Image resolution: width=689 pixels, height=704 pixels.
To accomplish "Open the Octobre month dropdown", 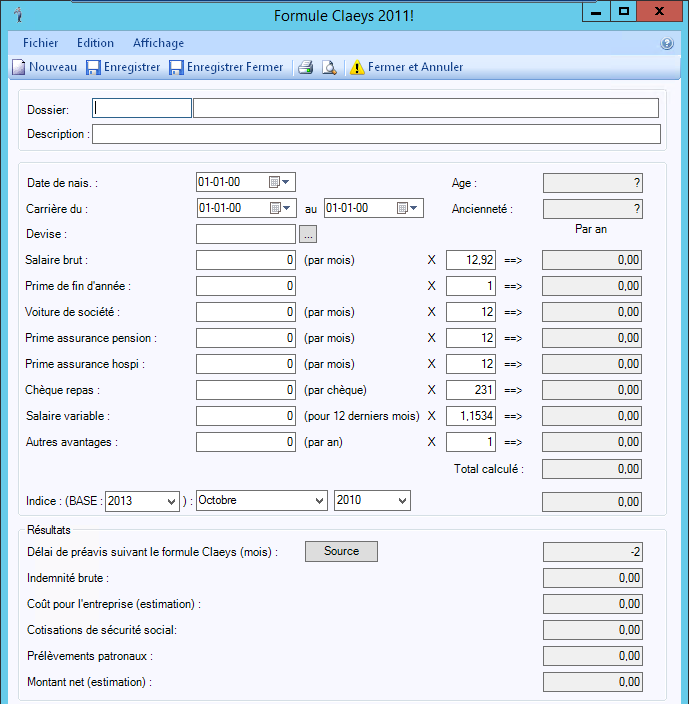I will (x=319, y=501).
